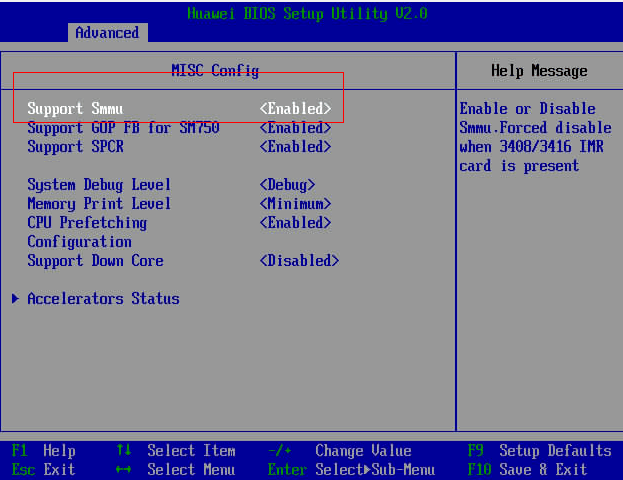Open the Memory Print Level Minimum value
This screenshot has width=623, height=480.
[295, 204]
